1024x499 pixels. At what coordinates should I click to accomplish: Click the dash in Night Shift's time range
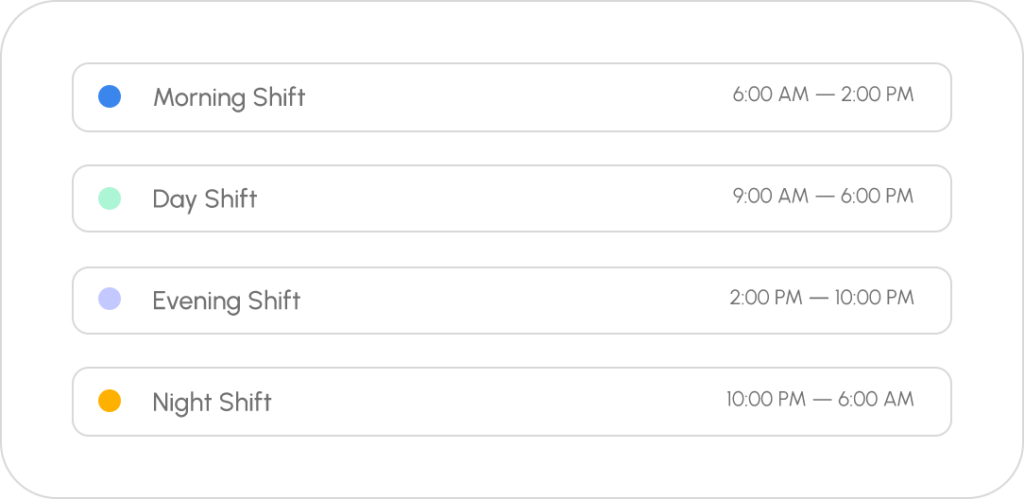click(x=824, y=399)
